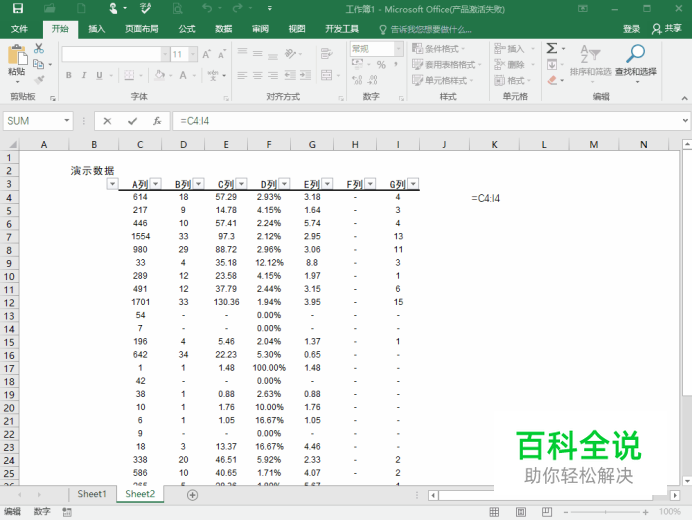
Task: Switch to Page Layout view icon
Action: point(521,512)
